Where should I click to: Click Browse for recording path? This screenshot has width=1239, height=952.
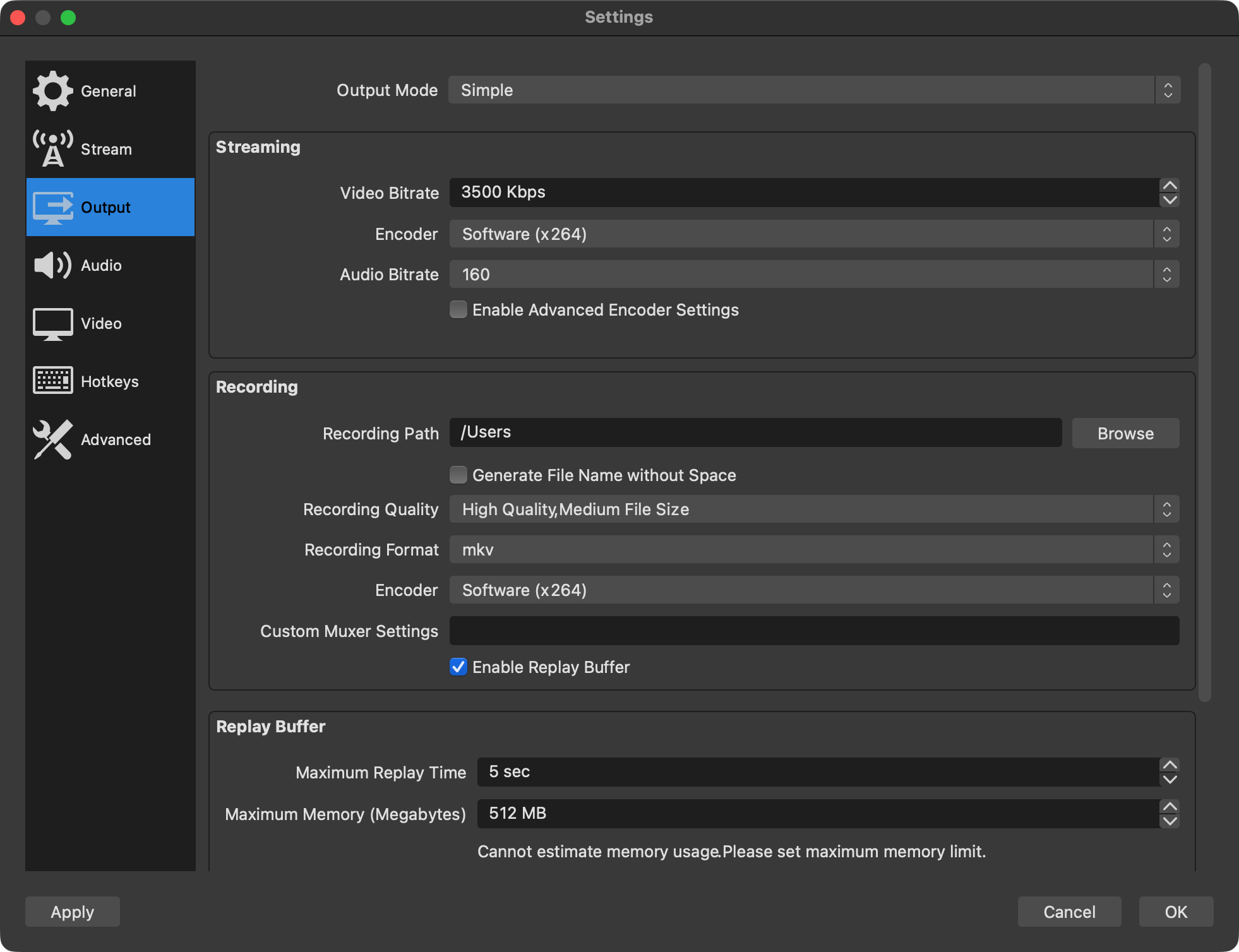click(x=1125, y=433)
